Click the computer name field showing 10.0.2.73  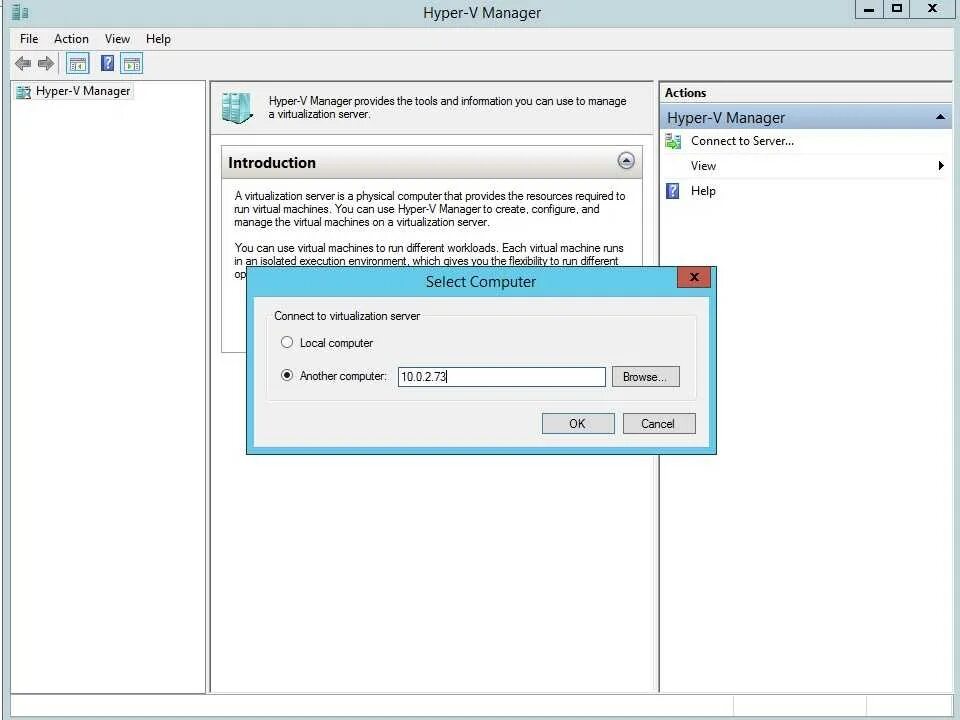click(501, 377)
